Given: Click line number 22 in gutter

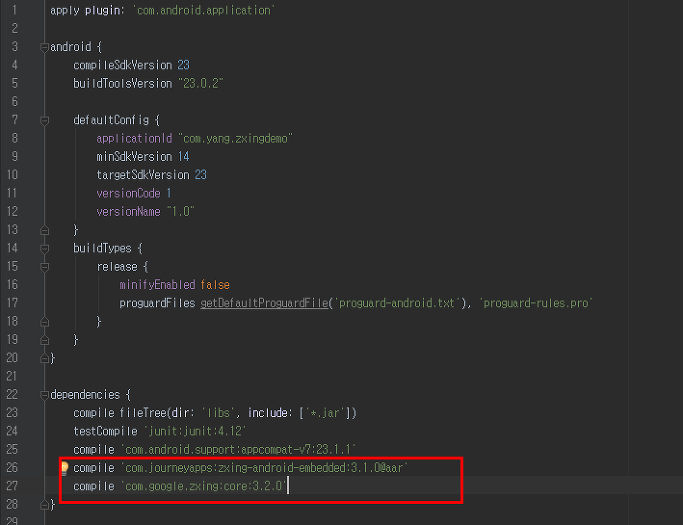Looking at the screenshot, I should pyautogui.click(x=12, y=395).
